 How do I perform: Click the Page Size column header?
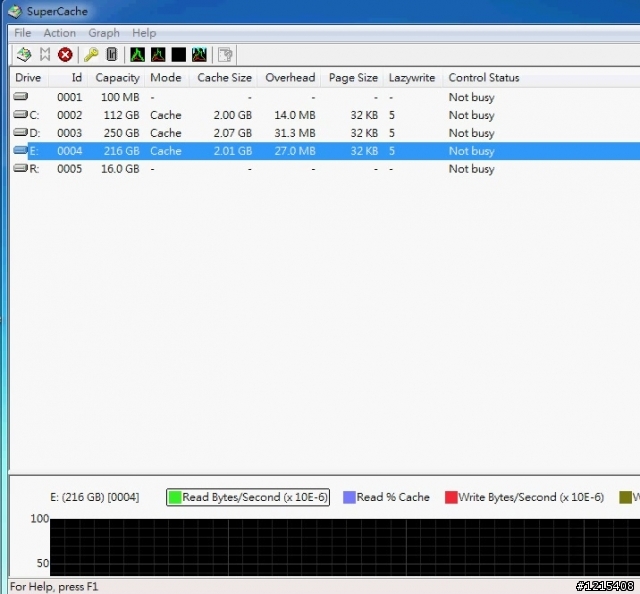pos(352,78)
